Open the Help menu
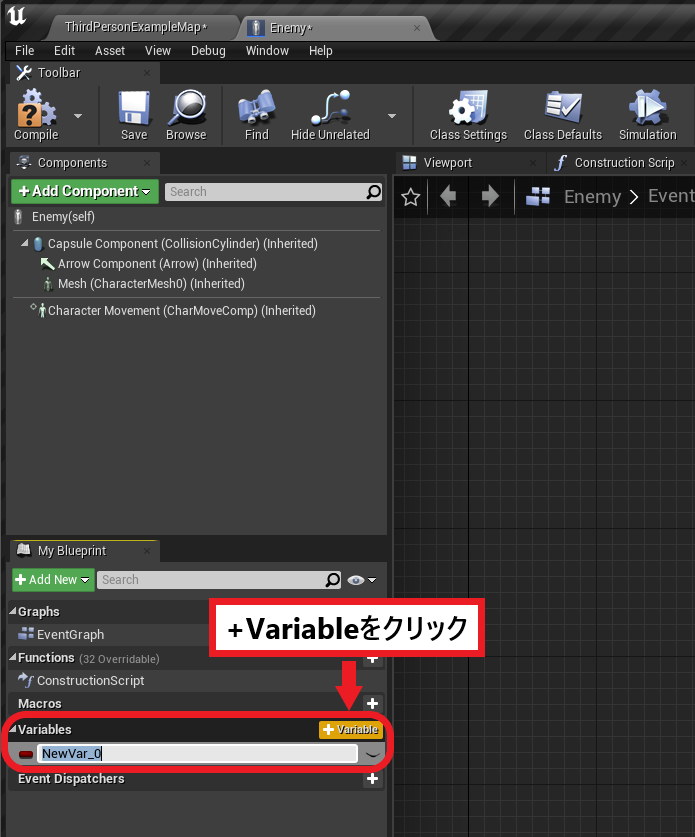The image size is (695, 837). coord(320,51)
